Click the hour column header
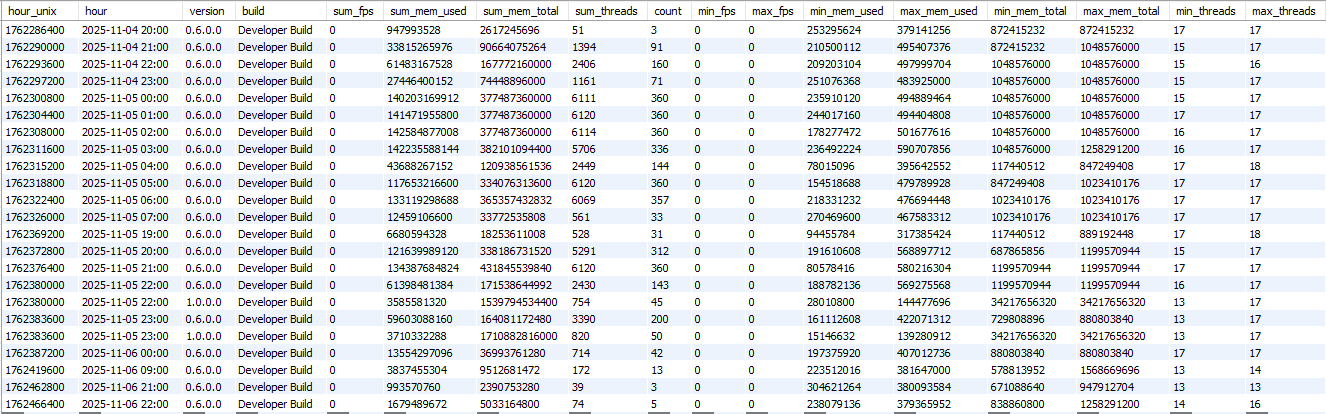The image size is (1327, 414). point(96,10)
